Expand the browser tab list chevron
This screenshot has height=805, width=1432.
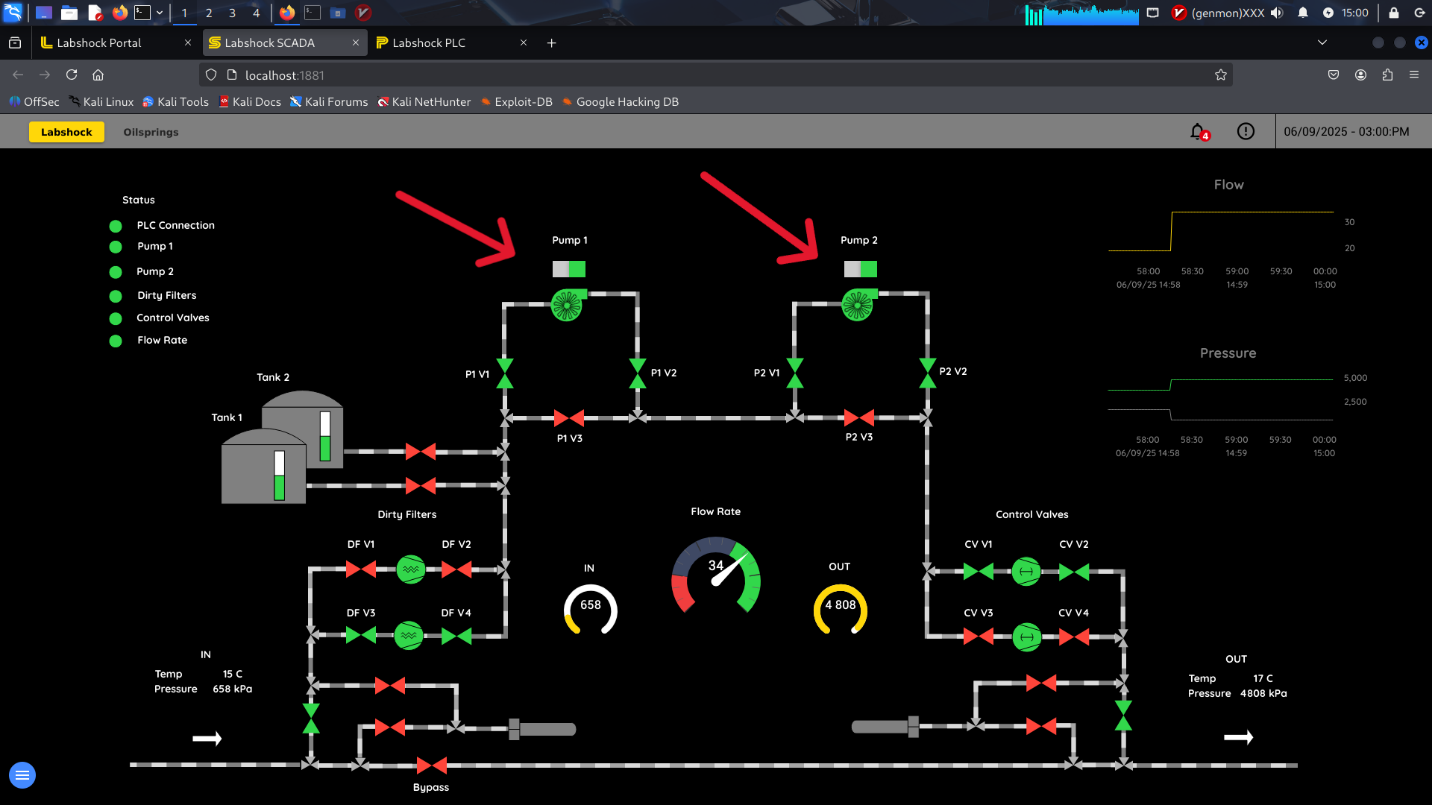tap(1322, 43)
